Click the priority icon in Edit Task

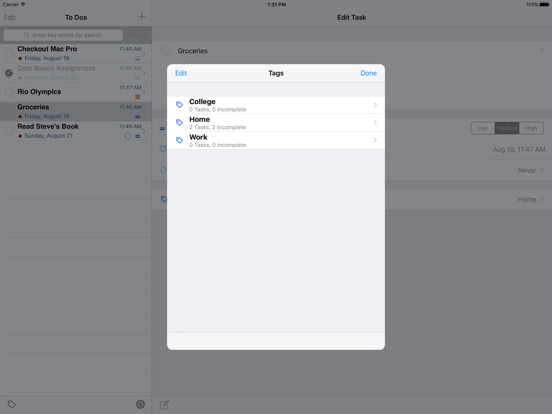[x=162, y=128]
